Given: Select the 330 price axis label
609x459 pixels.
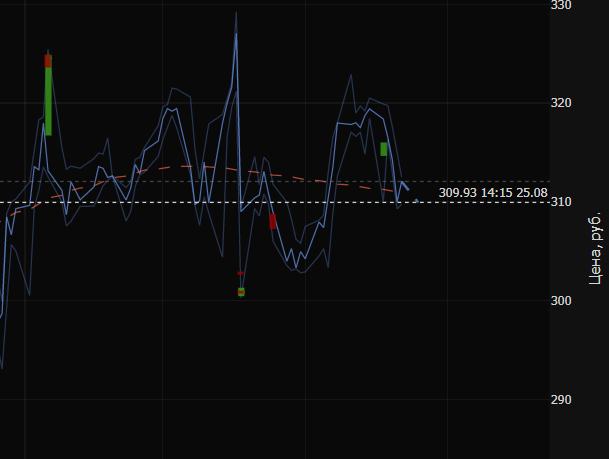Looking at the screenshot, I should pos(561,5).
